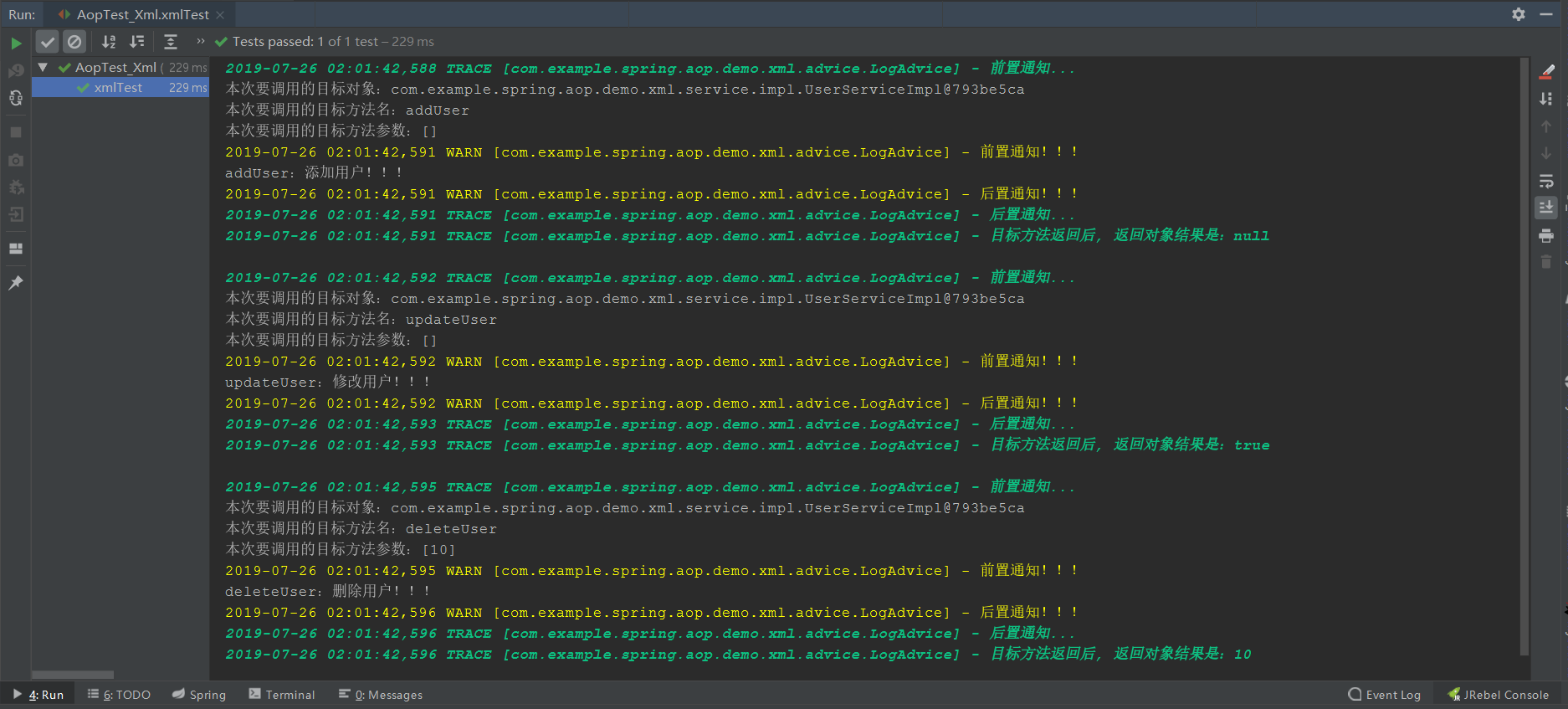Click the exit icon in sidebar
Image resolution: width=1568 pixels, height=709 pixels.
(16, 214)
